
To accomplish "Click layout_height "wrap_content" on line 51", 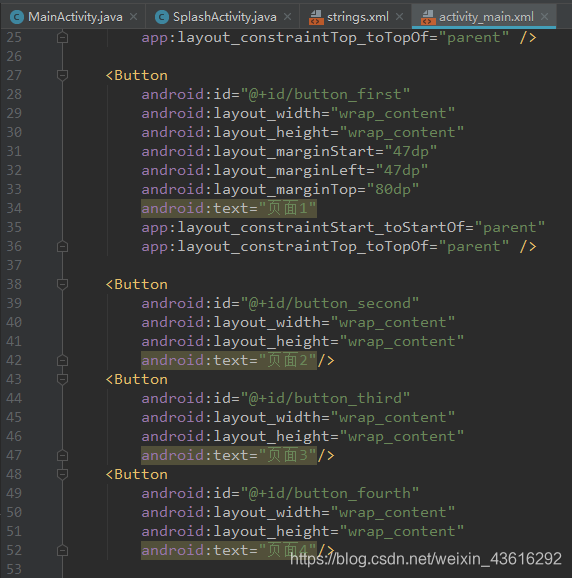I will click(402, 532).
